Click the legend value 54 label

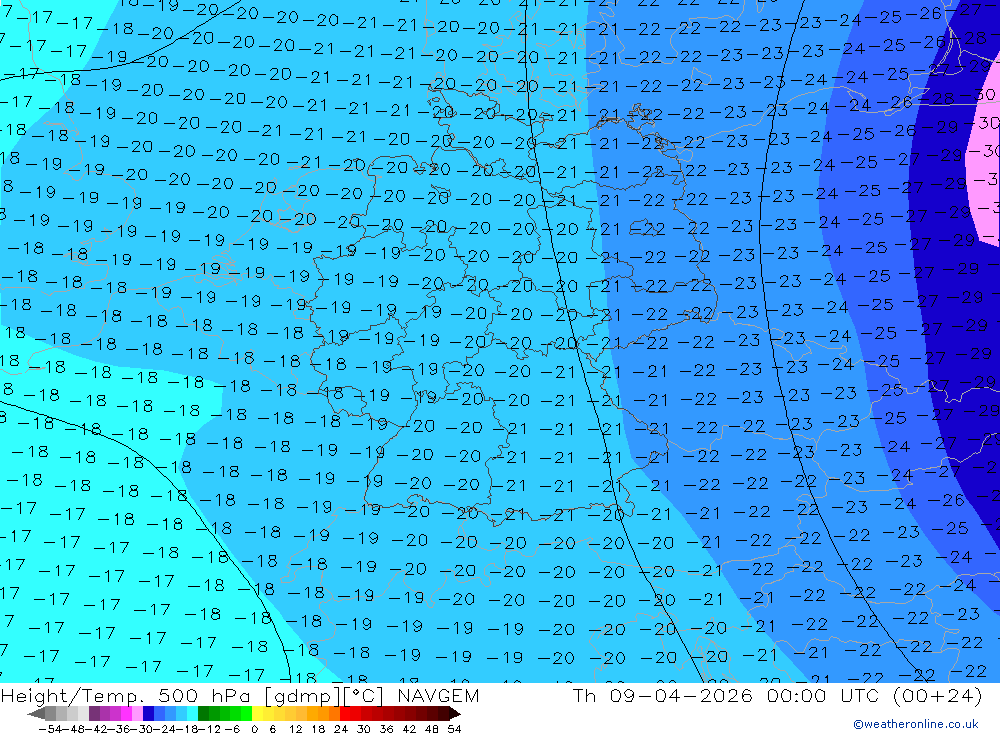[454, 729]
